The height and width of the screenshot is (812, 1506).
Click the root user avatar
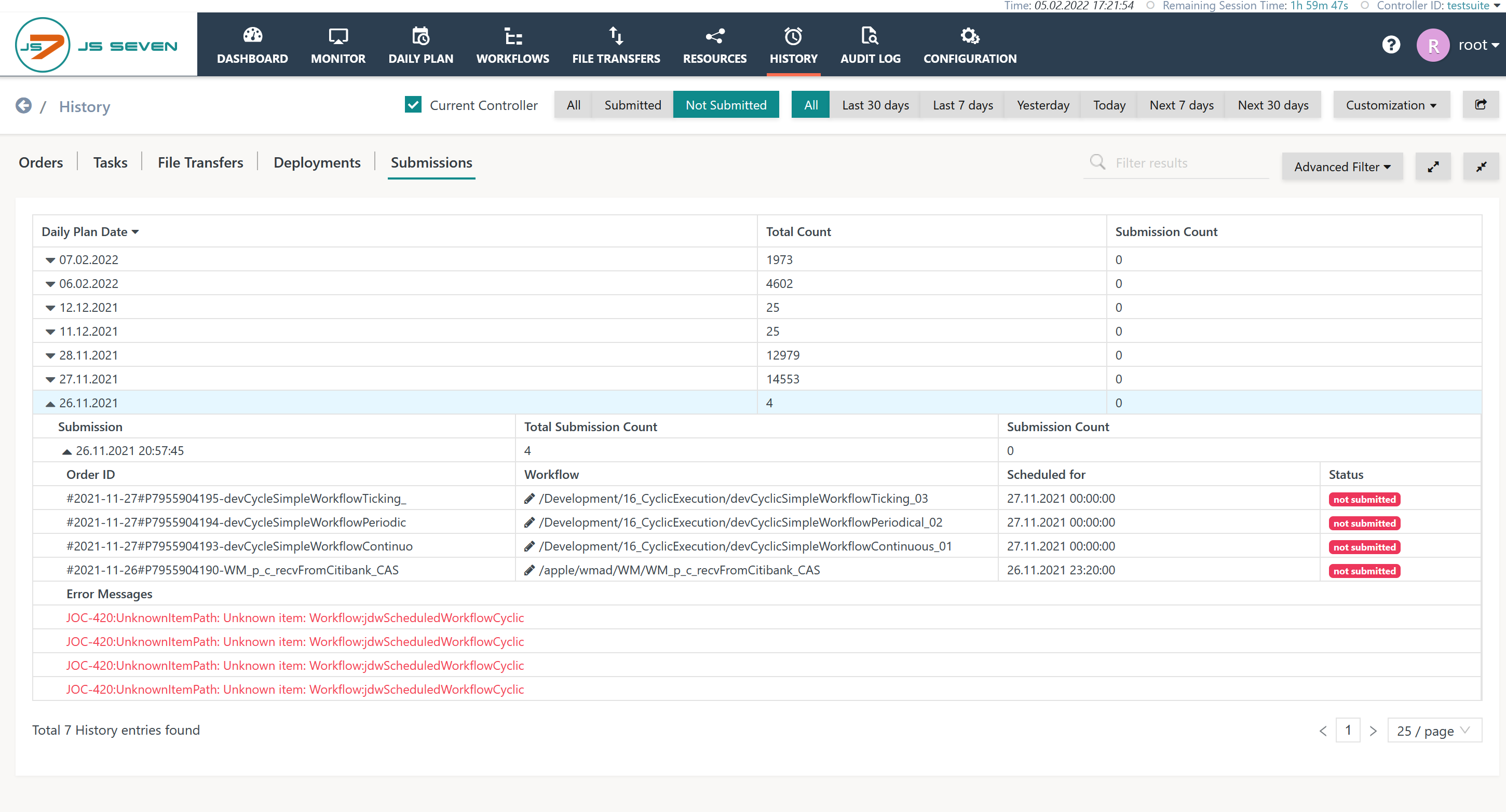pyautogui.click(x=1433, y=45)
